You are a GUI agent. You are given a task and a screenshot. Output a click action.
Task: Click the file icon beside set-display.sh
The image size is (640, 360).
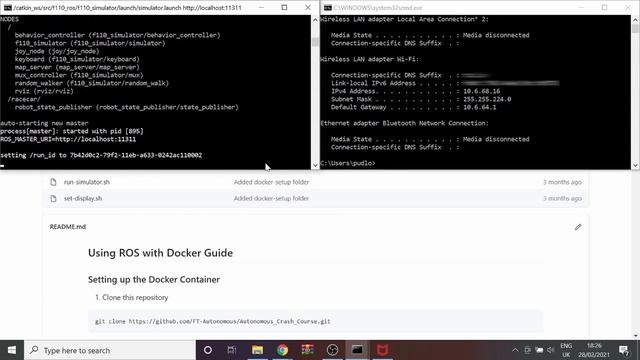point(53,198)
